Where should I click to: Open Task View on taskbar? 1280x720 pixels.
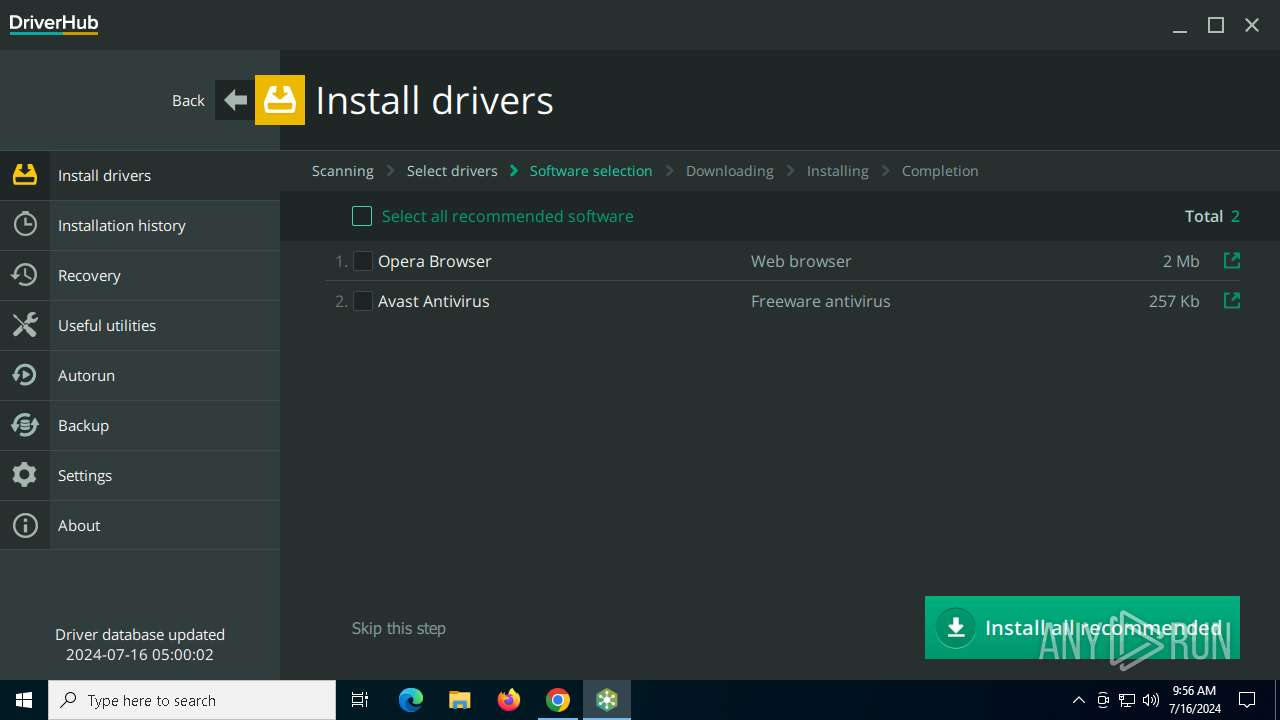pos(360,700)
